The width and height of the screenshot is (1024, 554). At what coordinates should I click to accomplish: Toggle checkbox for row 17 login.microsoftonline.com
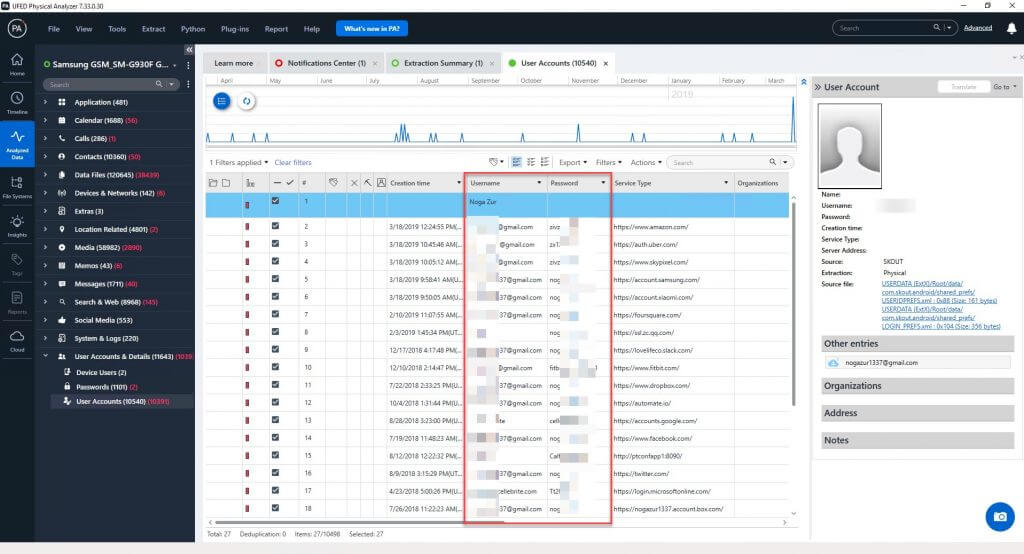[x=275, y=491]
